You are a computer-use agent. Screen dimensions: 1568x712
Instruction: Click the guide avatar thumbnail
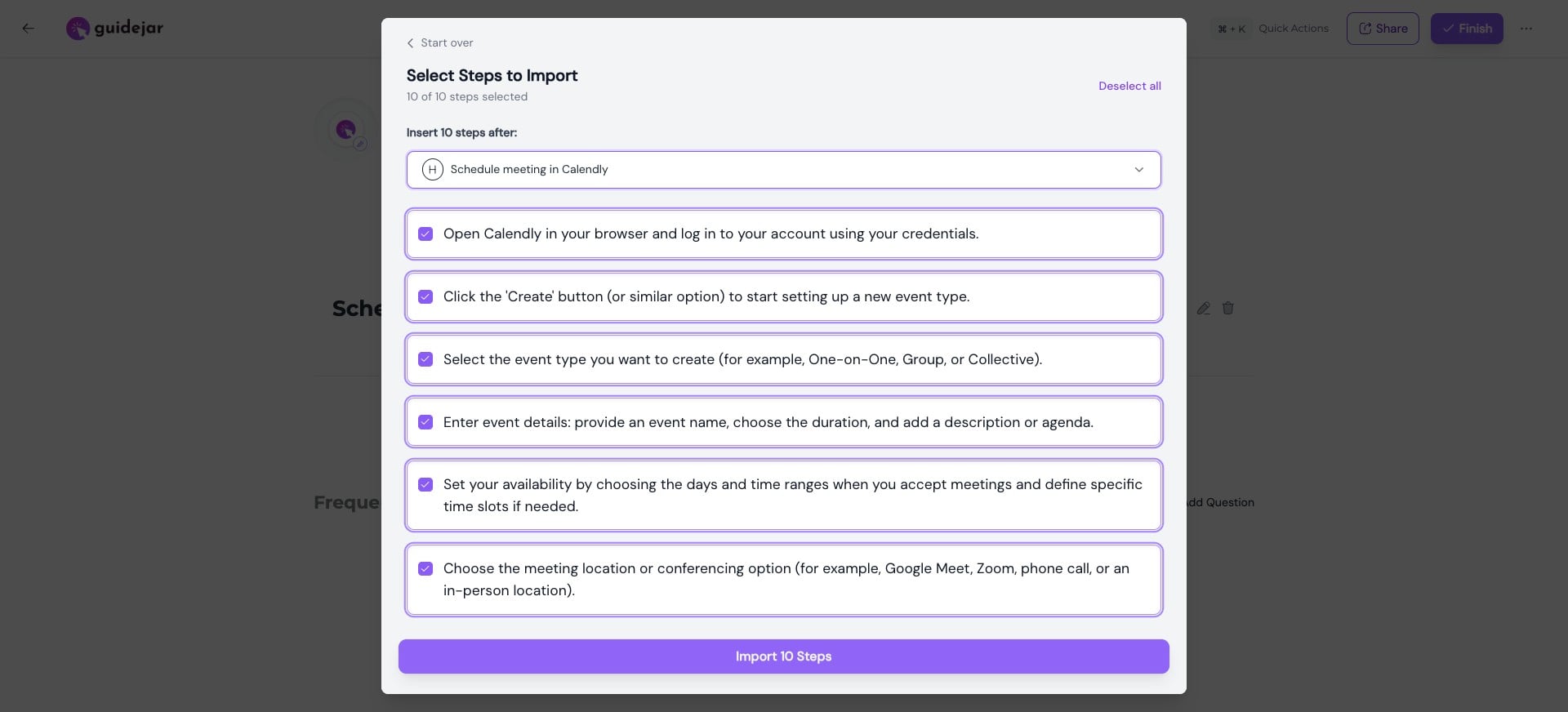345,129
